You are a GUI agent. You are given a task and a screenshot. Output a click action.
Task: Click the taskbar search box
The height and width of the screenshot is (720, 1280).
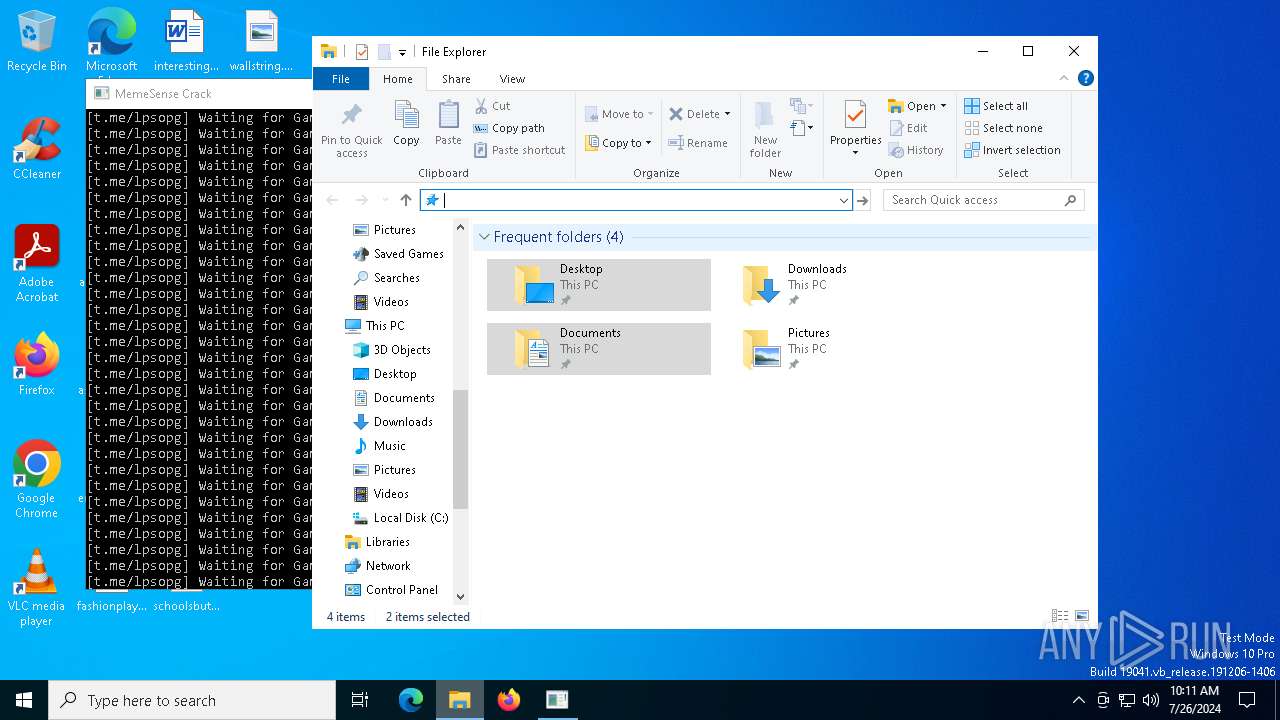click(x=192, y=700)
